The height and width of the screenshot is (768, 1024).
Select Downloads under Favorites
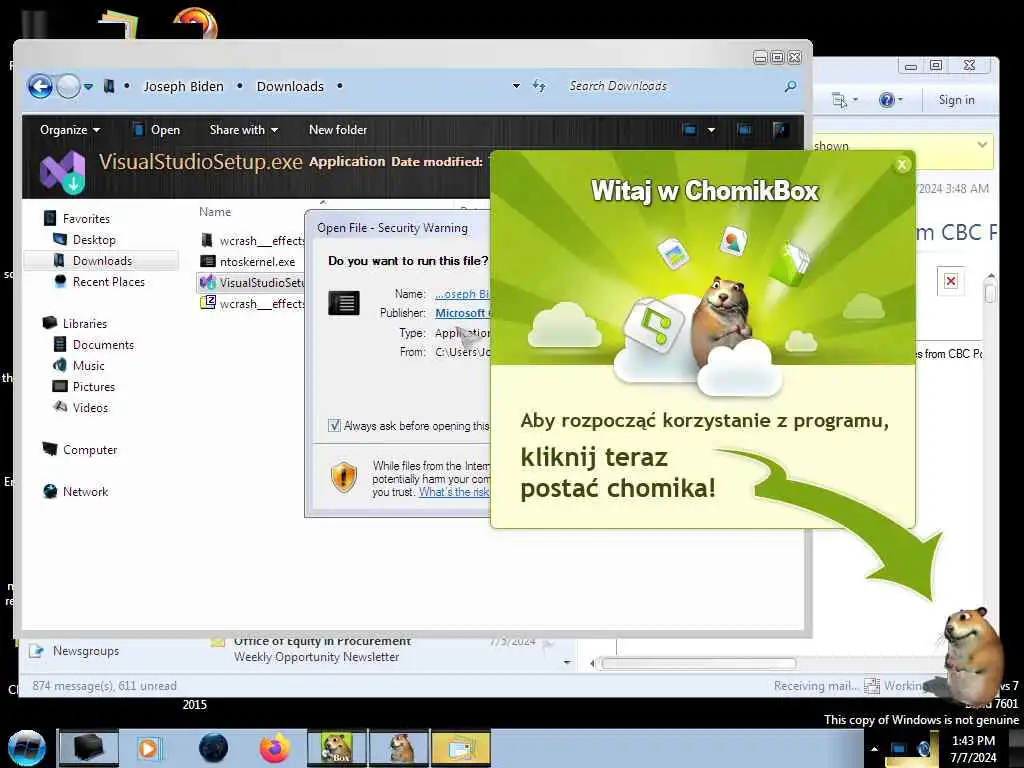pyautogui.click(x=101, y=261)
